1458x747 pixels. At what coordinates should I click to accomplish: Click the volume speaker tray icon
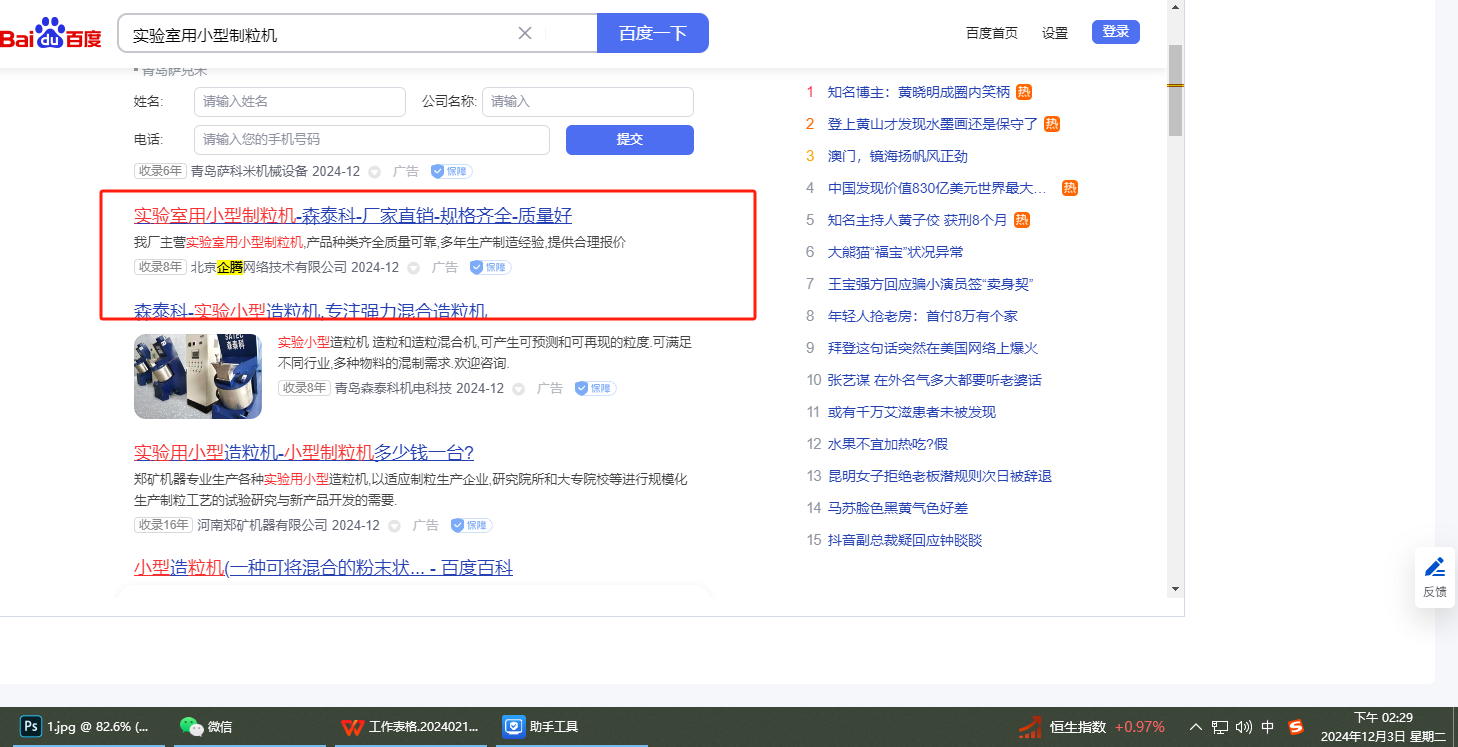pyautogui.click(x=1244, y=727)
